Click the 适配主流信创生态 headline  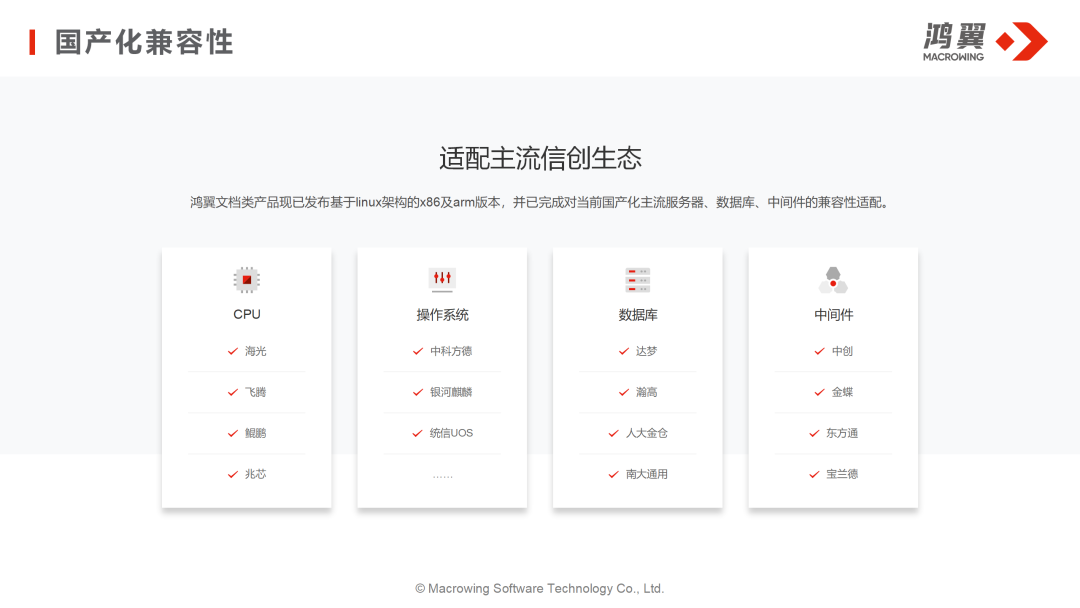pos(540,158)
